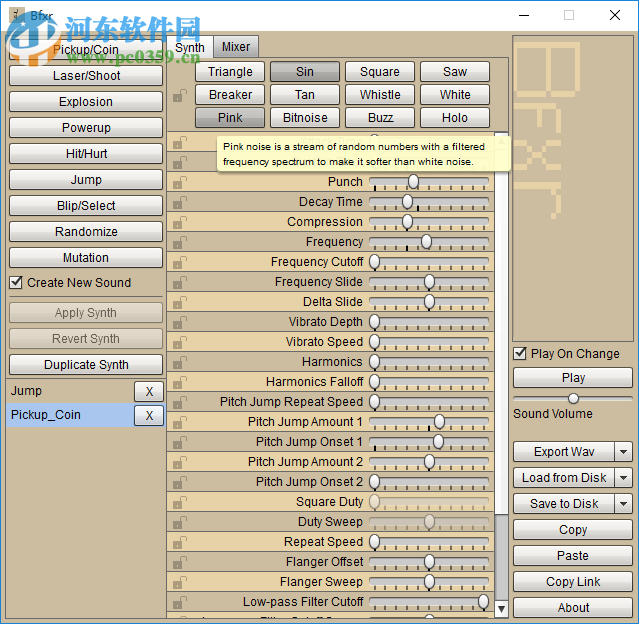Click the Mutation button
The image size is (639, 624).
pyautogui.click(x=86, y=258)
